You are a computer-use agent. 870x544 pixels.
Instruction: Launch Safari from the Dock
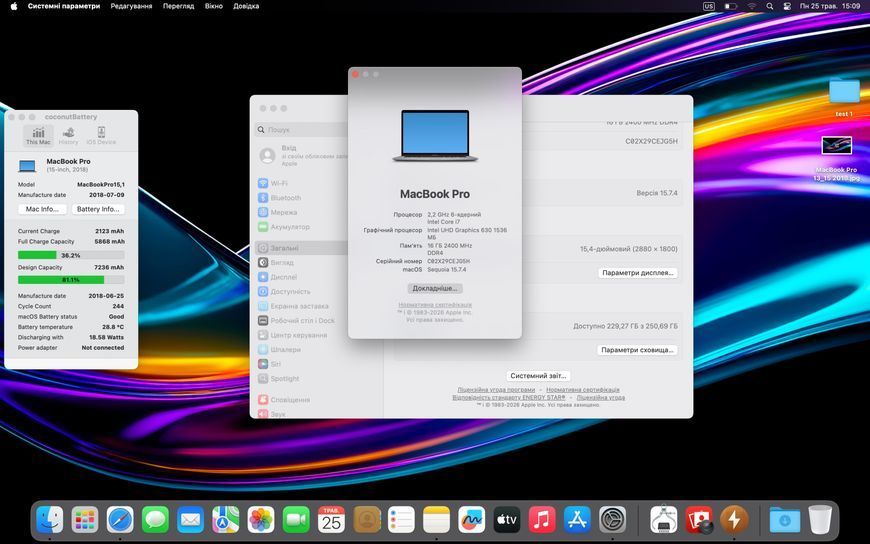coord(120,520)
